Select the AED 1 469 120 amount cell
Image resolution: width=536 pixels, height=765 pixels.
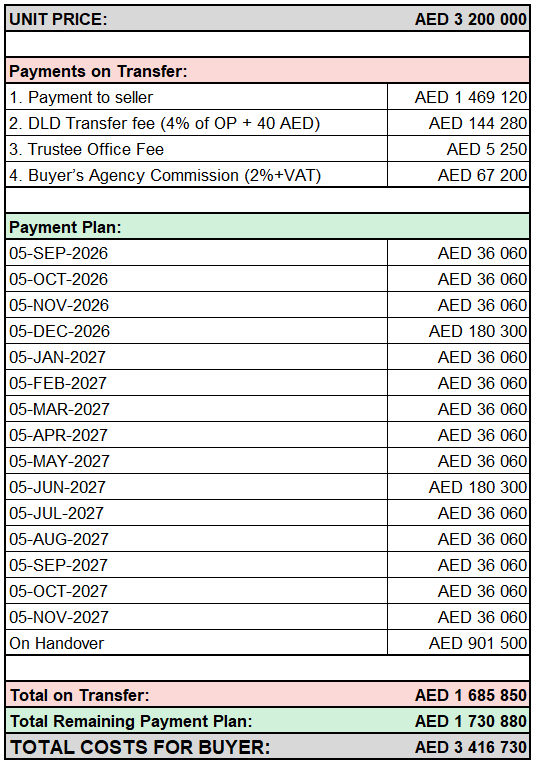coord(458,97)
